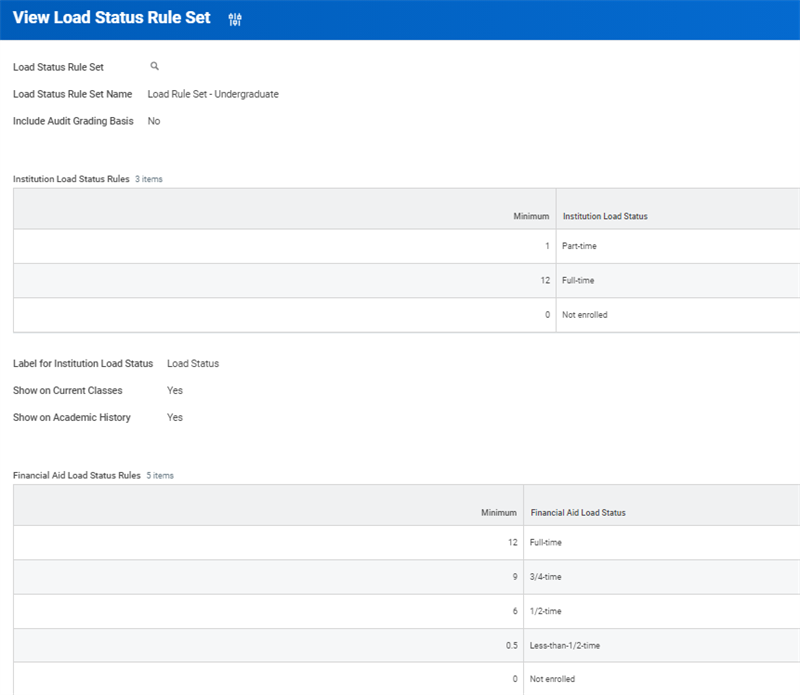Select the Full-time row in Institution Load Status table

(407, 281)
